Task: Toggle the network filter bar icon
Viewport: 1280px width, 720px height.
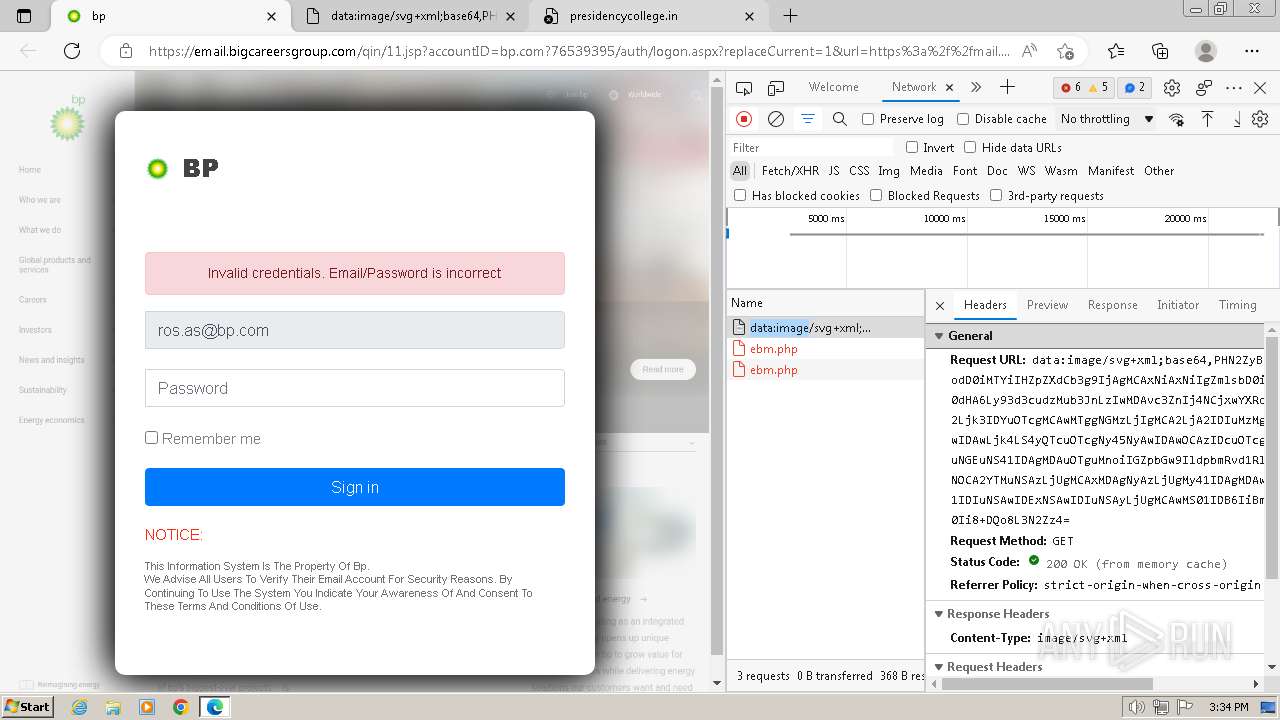Action: pos(807,119)
